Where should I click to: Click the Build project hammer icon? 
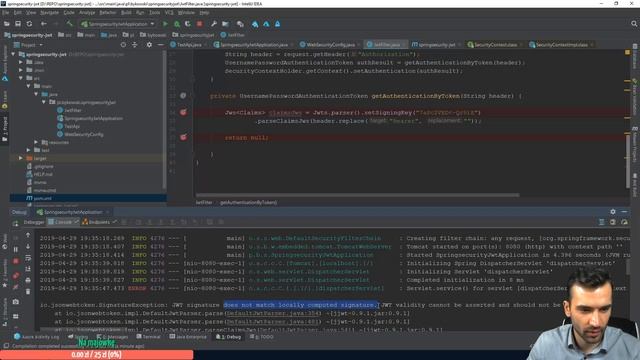(x=69, y=24)
